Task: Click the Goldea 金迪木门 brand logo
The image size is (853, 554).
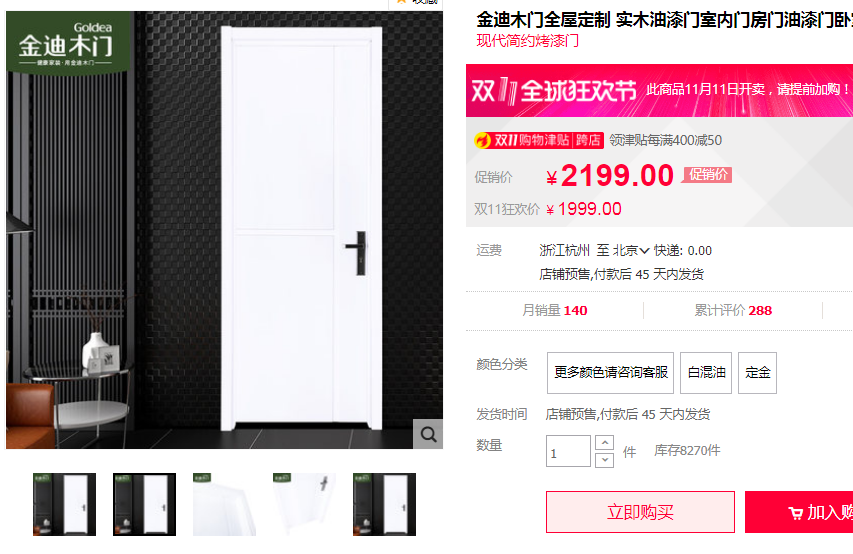Action: click(68, 42)
